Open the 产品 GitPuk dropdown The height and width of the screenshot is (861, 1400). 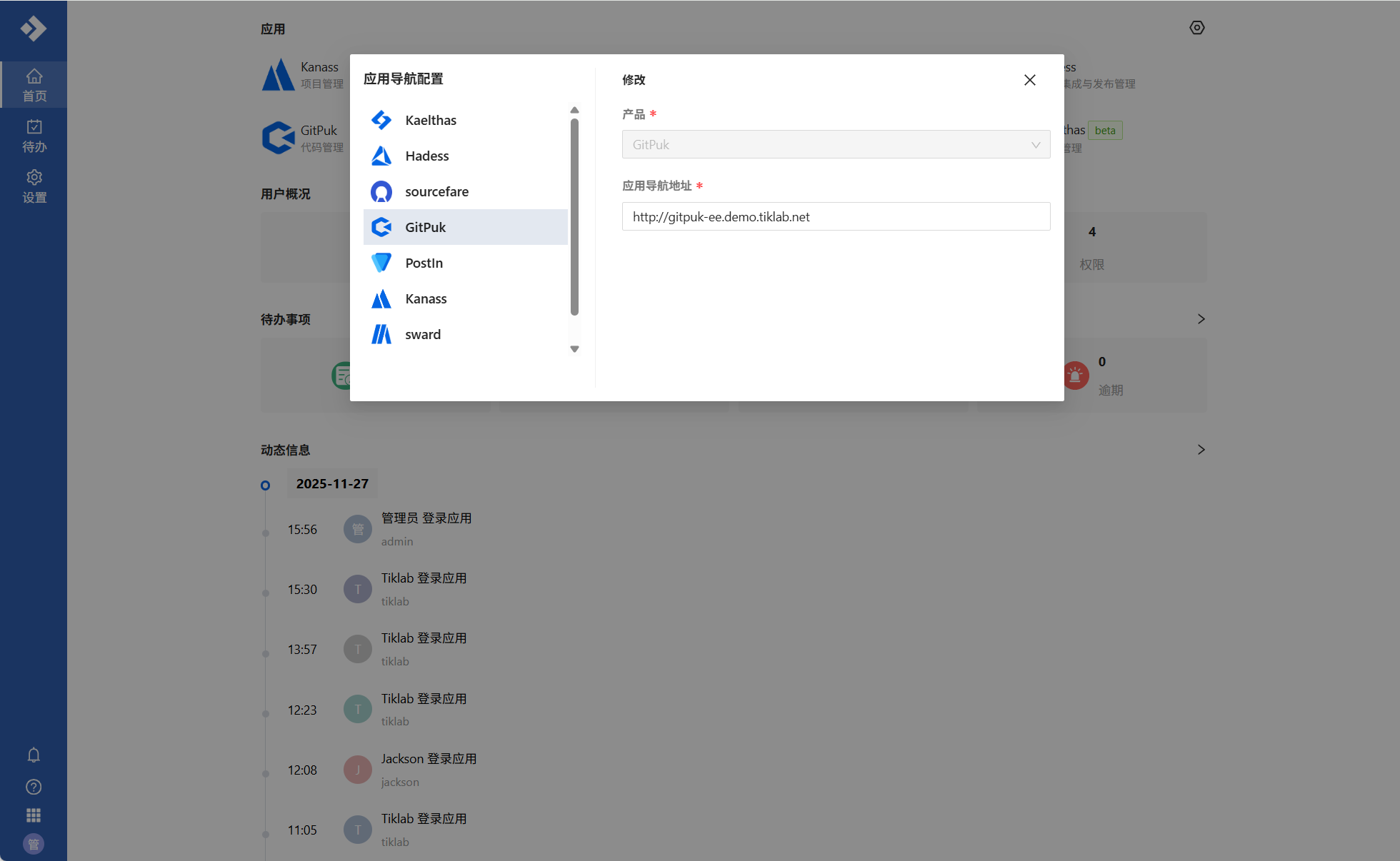click(836, 144)
